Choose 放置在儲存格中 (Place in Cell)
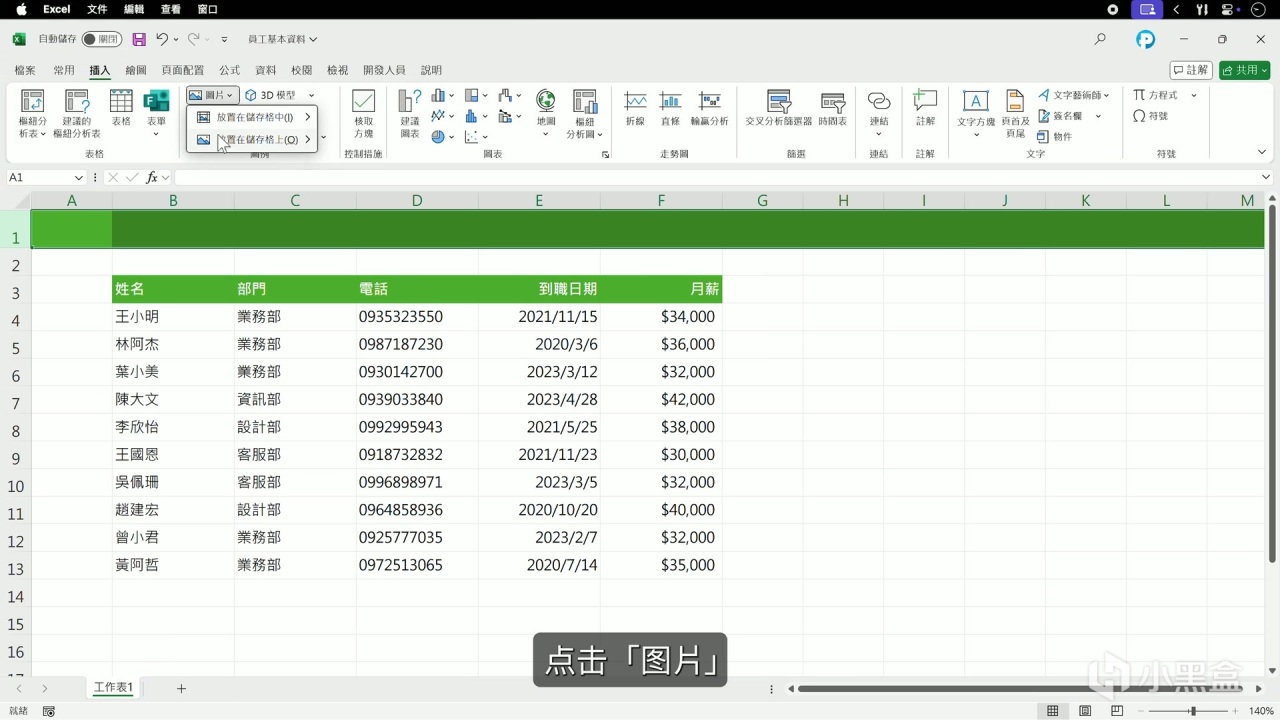This screenshot has width=1280, height=720. click(x=254, y=117)
